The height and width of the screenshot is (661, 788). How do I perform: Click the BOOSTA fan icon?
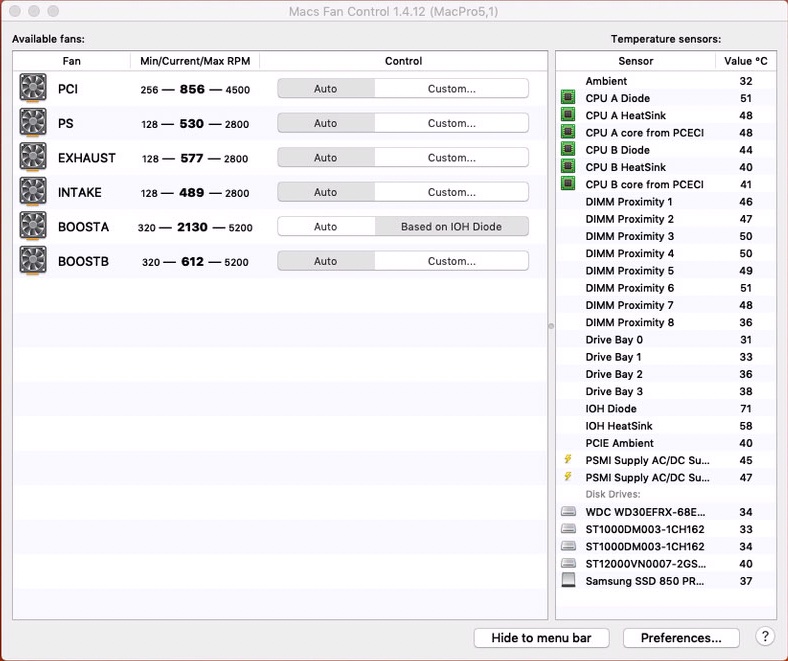pyautogui.click(x=33, y=226)
